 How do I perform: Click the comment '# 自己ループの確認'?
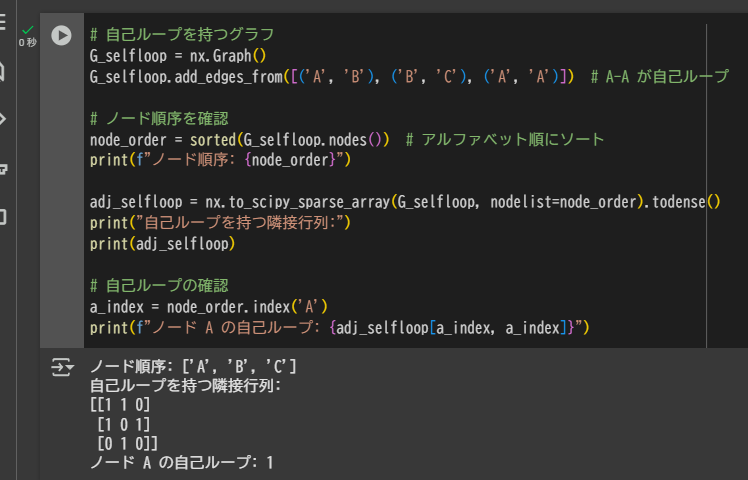(159, 285)
